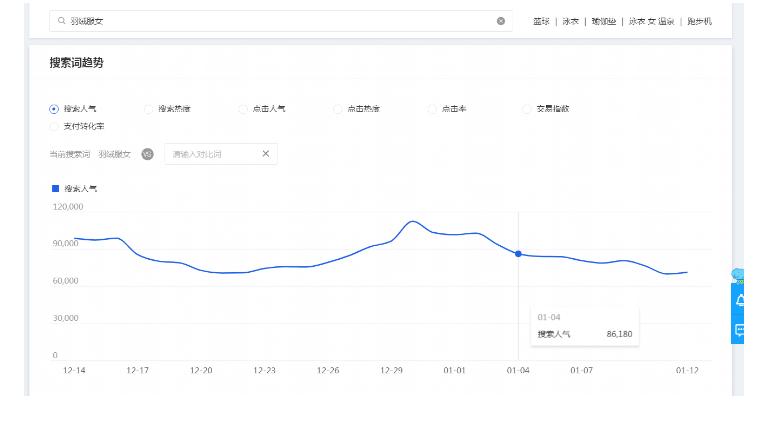Click the 瑜伽垫 suggested keyword link

[603, 21]
